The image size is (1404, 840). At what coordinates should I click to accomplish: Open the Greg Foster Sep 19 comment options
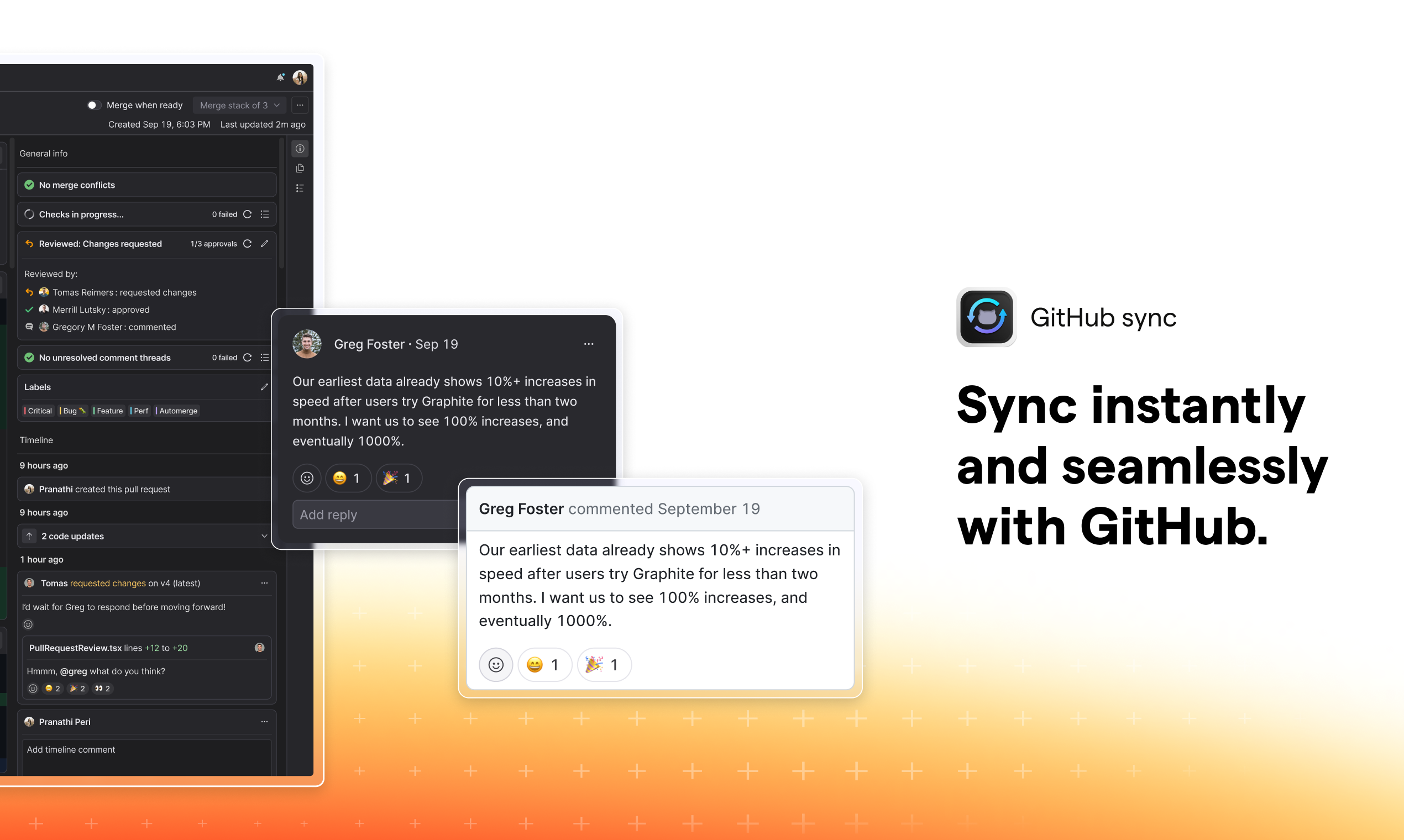tap(589, 344)
